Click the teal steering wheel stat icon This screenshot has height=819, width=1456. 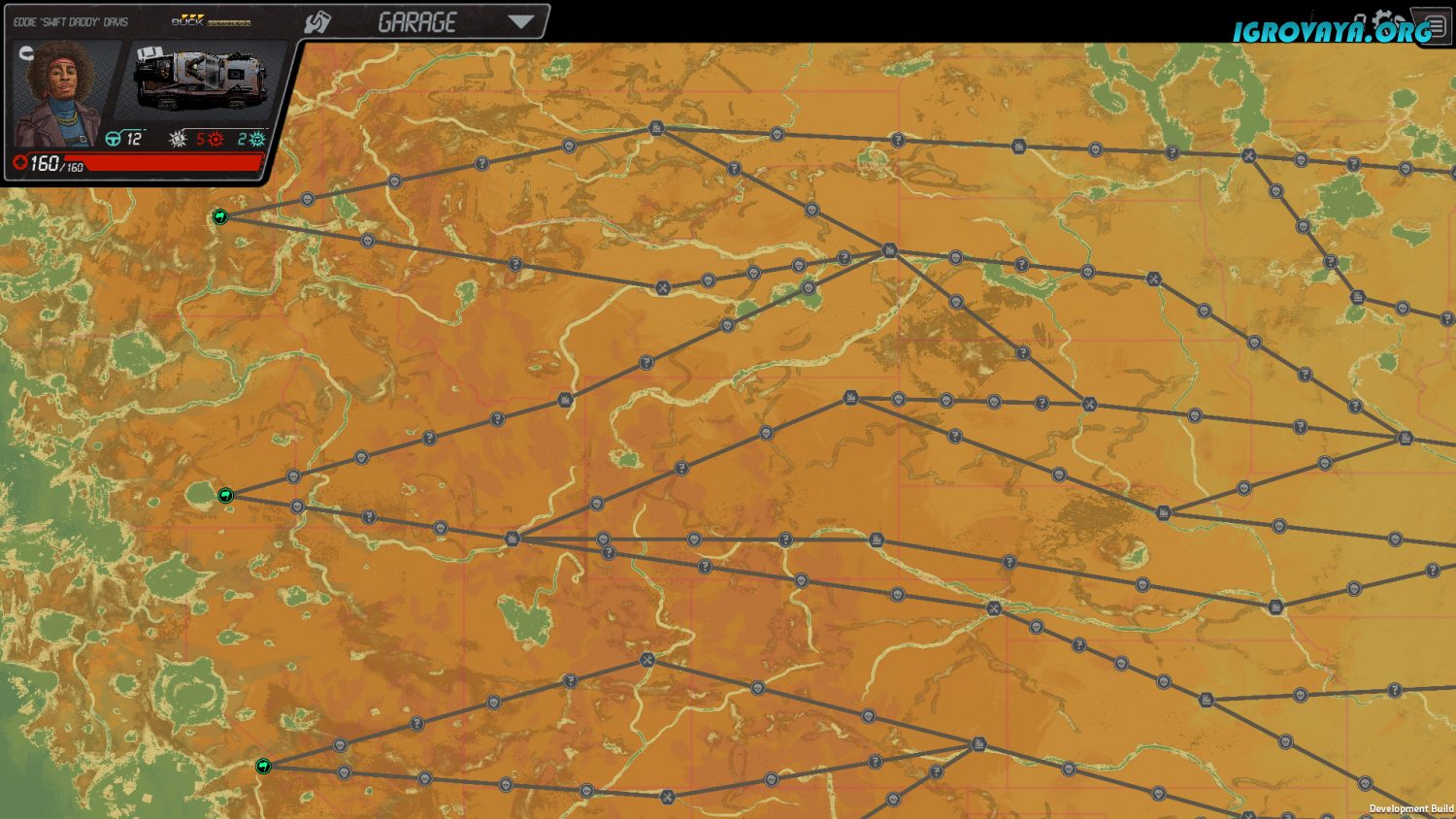[114, 139]
